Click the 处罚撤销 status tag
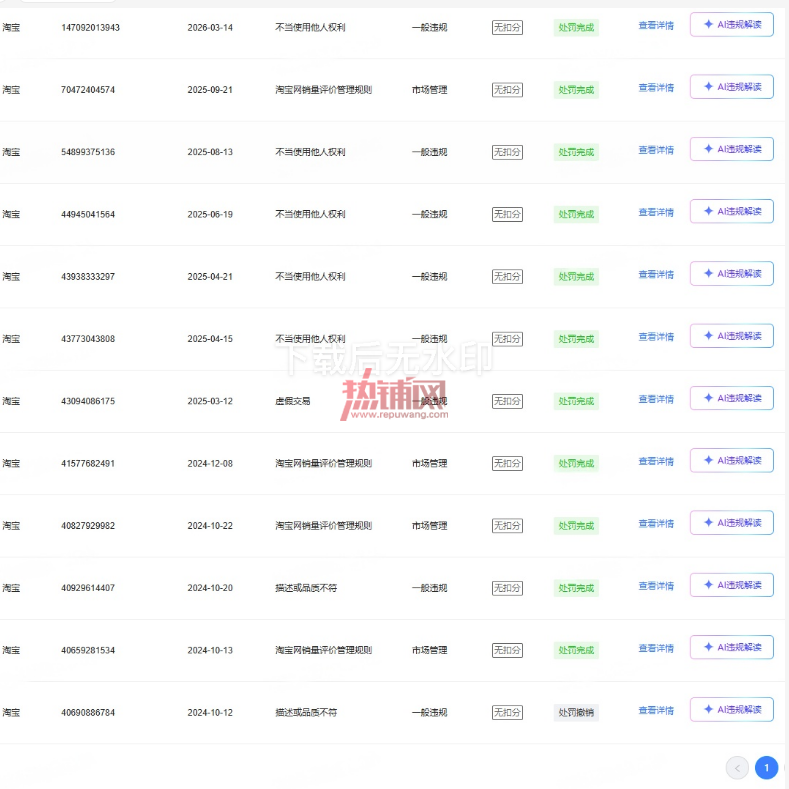Screen dimensions: 789x789 576,713
